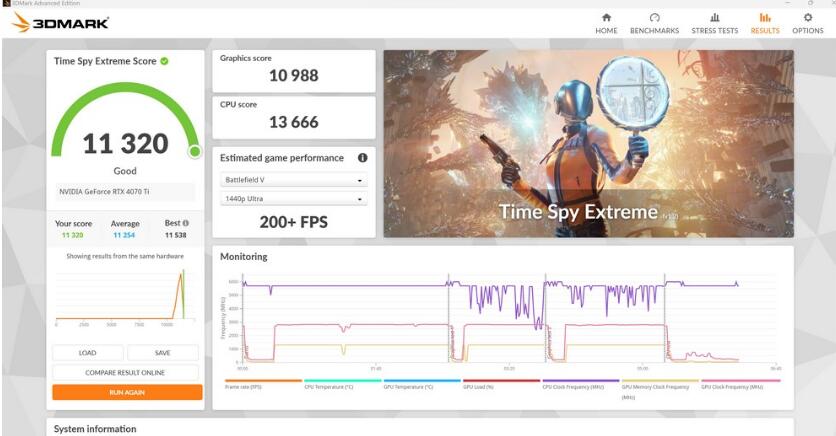Click the main score 11 320 in the gauge
Viewport: 836px width, 436px height.
coord(125,144)
